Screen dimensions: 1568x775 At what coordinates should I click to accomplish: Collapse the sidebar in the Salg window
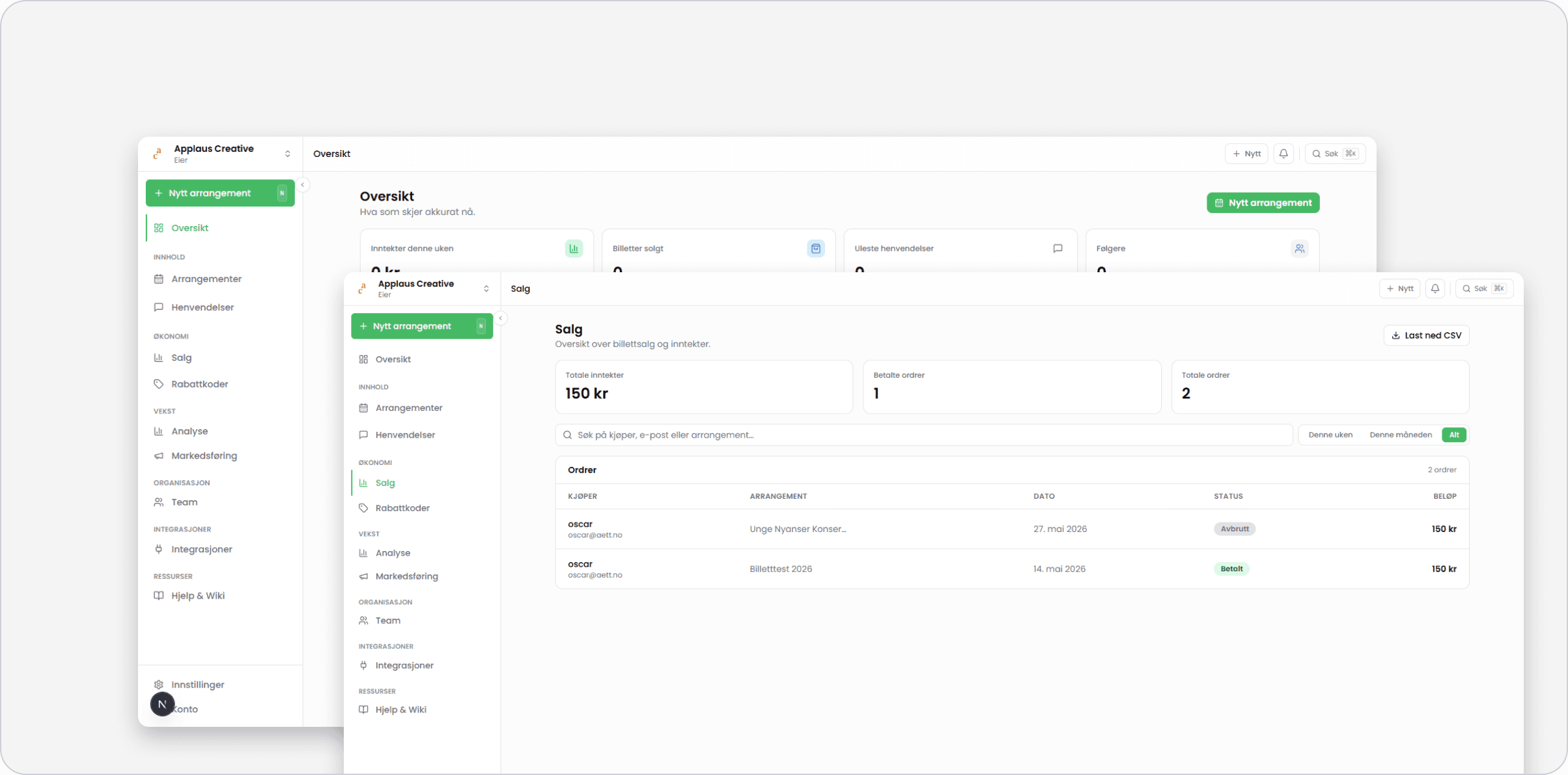click(501, 318)
